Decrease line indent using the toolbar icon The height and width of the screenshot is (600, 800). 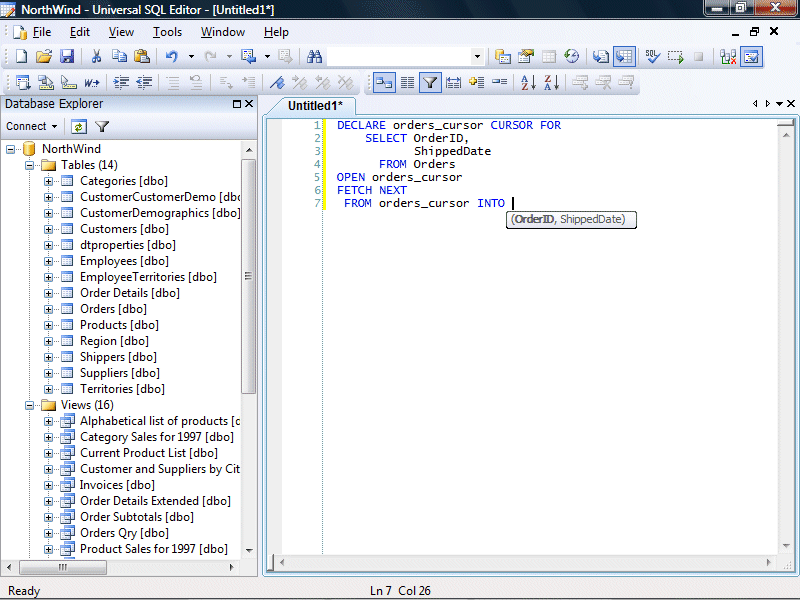[144, 82]
